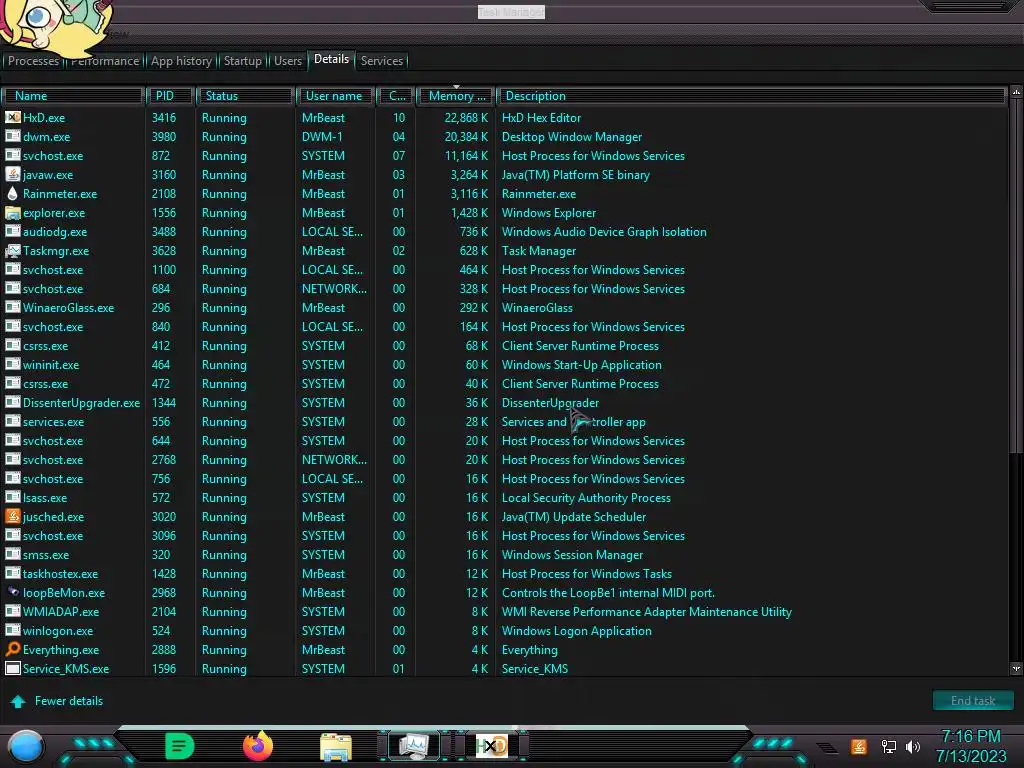Viewport: 1024px width, 768px height.
Task: Click PID 2768 cell
Action: point(164,460)
